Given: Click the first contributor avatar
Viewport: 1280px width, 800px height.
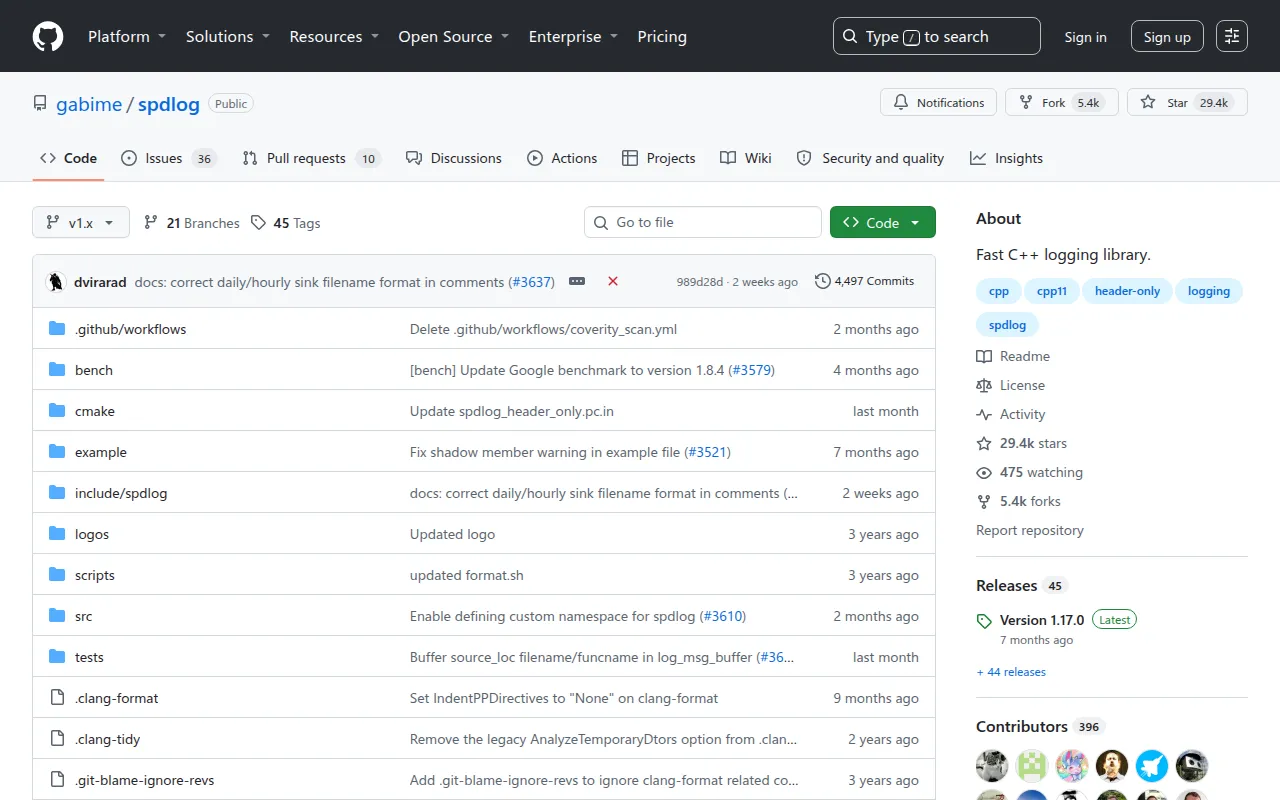Looking at the screenshot, I should coord(992,766).
